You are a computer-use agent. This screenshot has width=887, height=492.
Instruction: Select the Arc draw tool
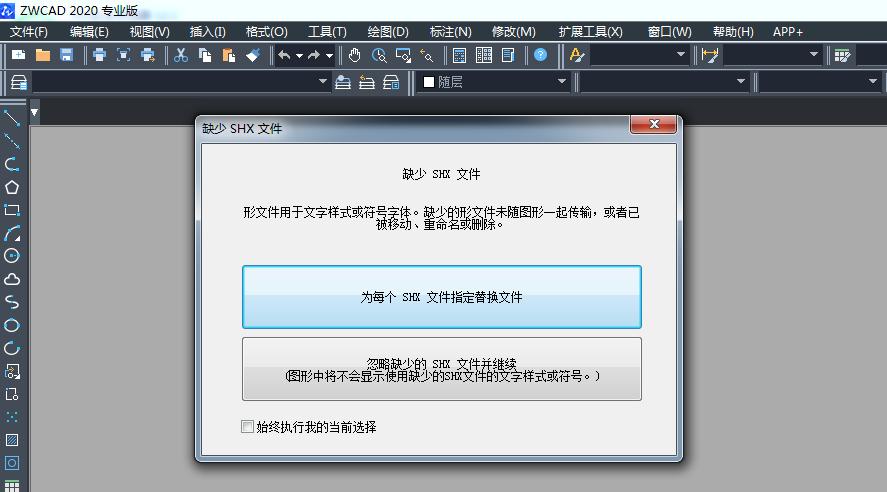pyautogui.click(x=12, y=233)
